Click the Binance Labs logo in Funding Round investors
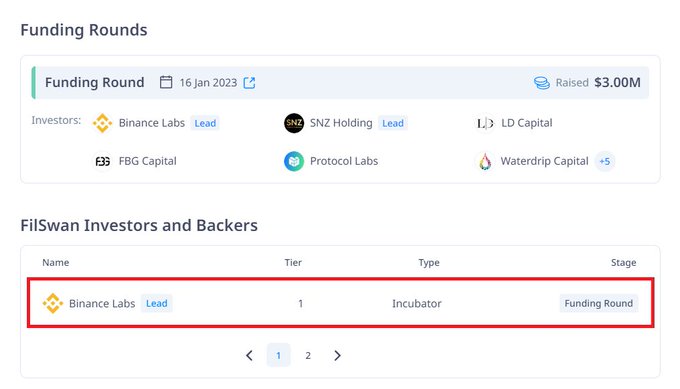The width and height of the screenshot is (680, 389). click(x=103, y=123)
